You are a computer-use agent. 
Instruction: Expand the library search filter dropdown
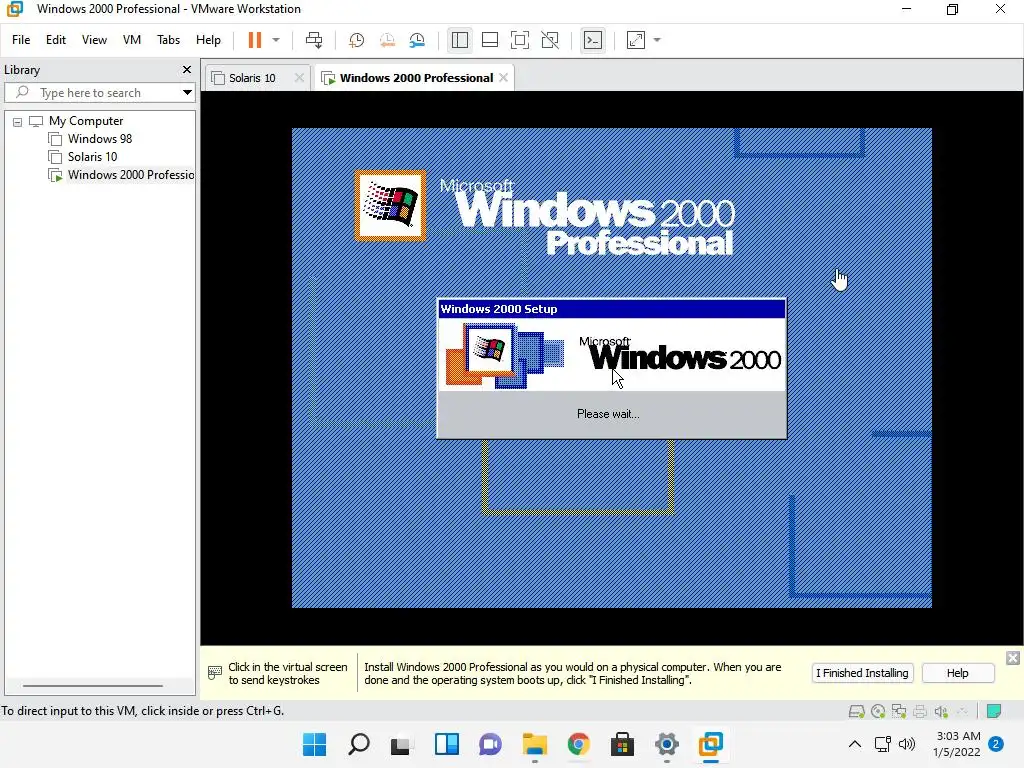tap(187, 93)
